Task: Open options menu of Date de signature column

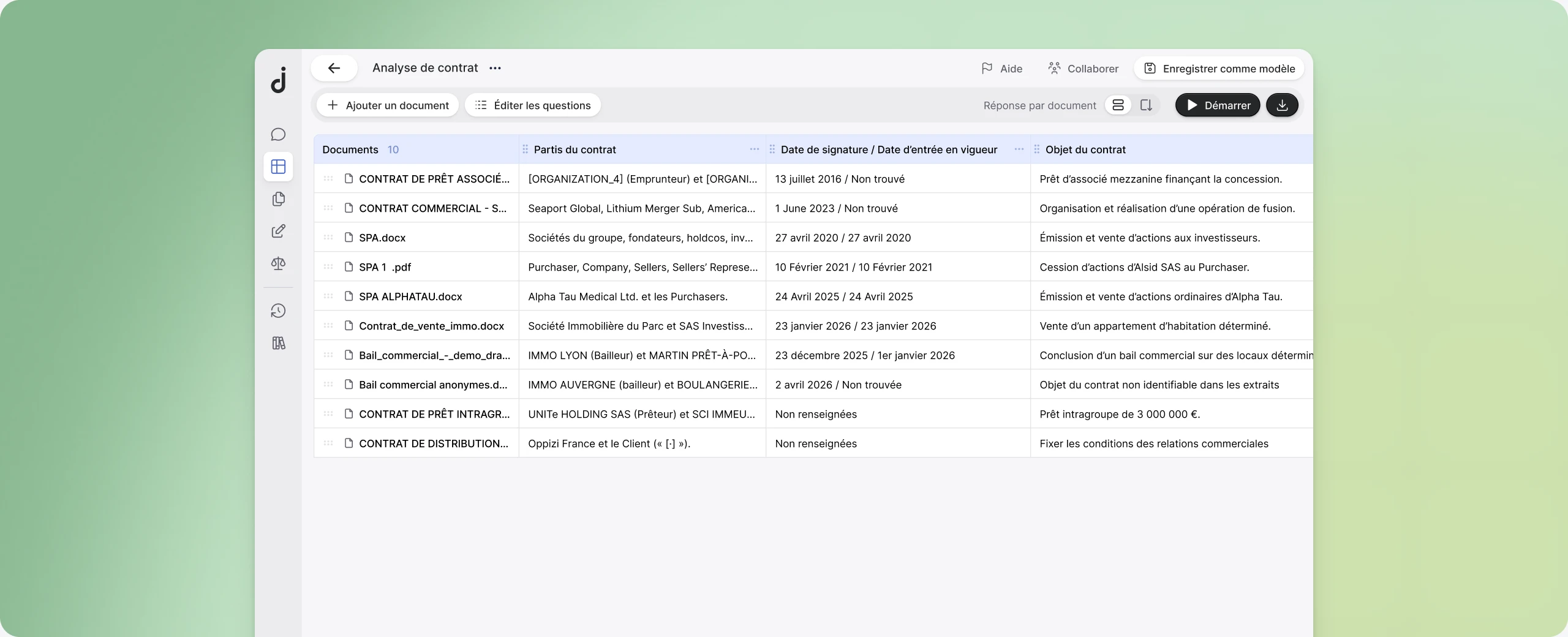Action: [x=1019, y=149]
